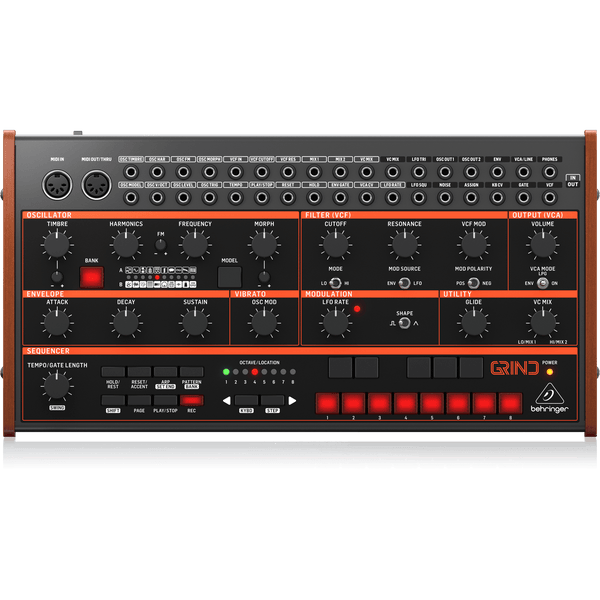
Task: Click the PHONES output jack
Action: pos(549,172)
